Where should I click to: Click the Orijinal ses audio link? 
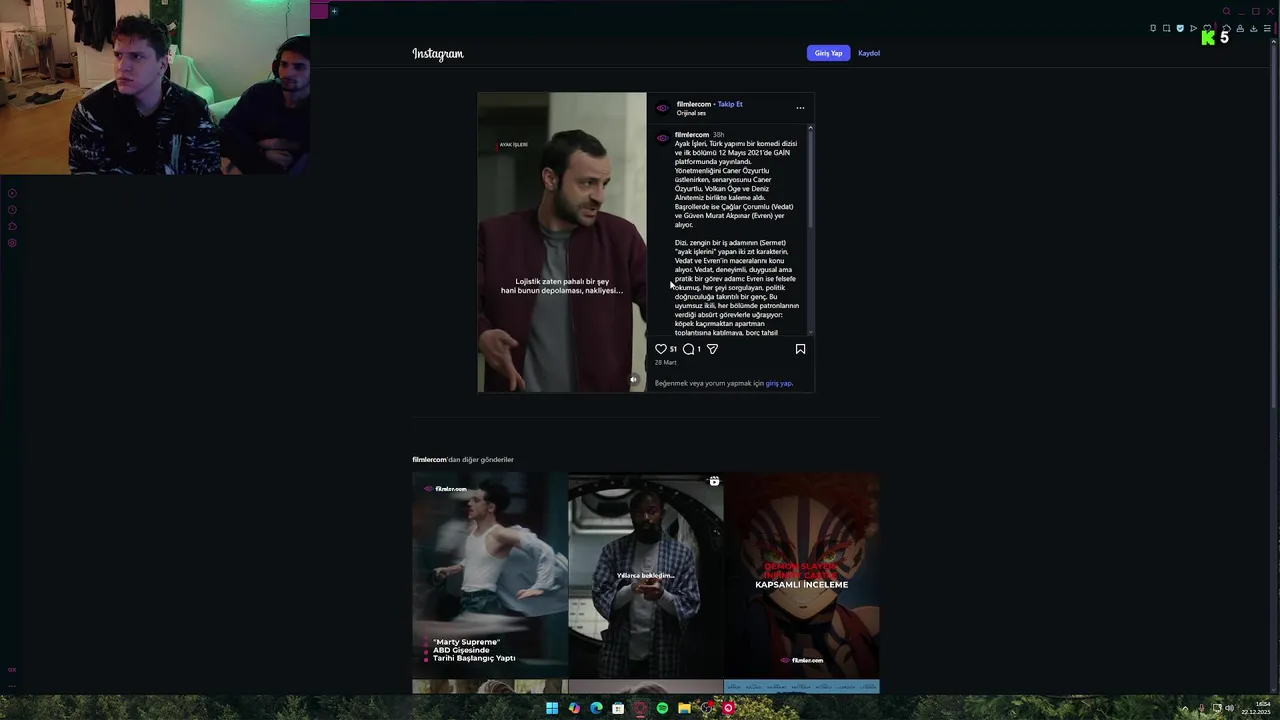coord(691,113)
